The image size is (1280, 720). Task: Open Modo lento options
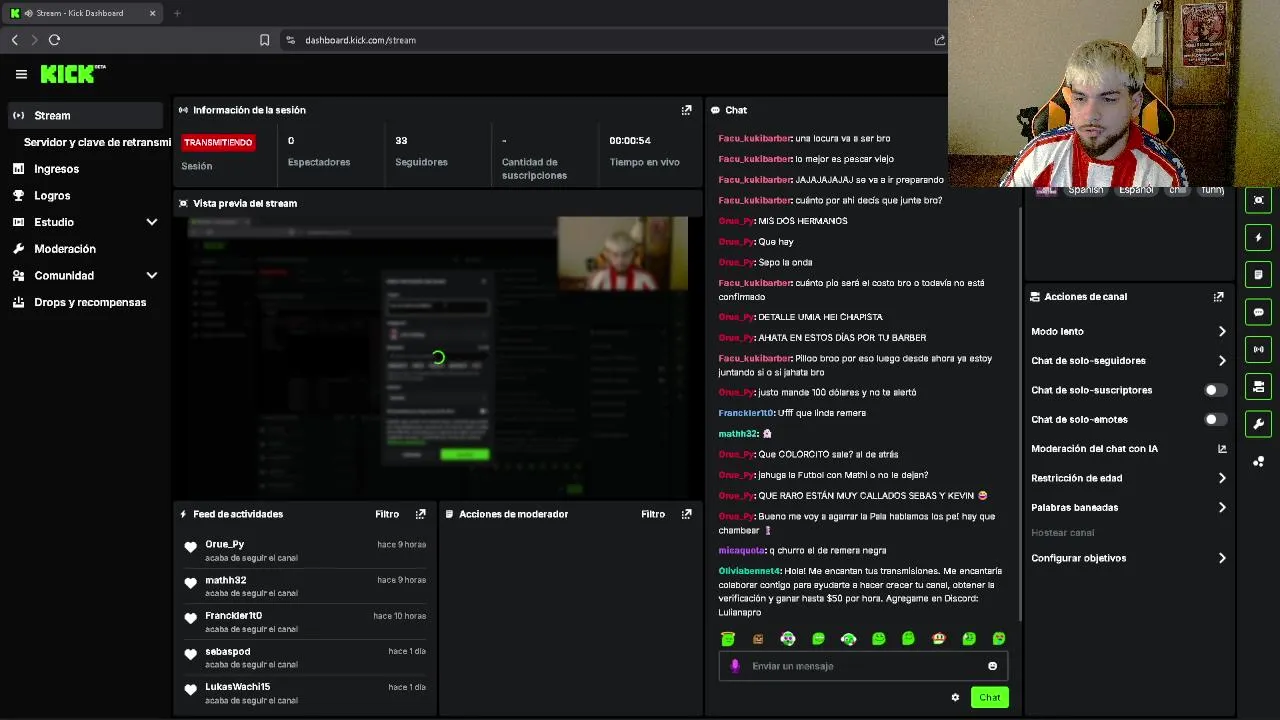tap(1128, 331)
